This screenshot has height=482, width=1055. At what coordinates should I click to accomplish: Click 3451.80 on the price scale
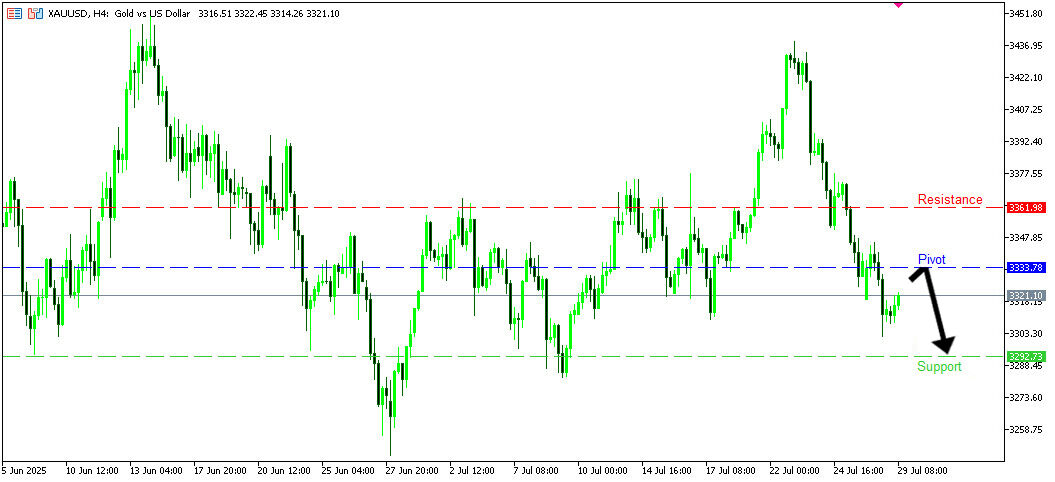tap(1026, 13)
